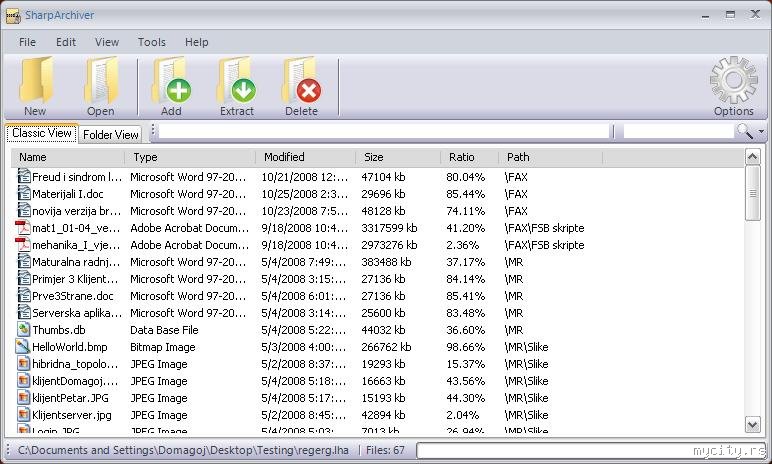Image resolution: width=772 pixels, height=464 pixels.
Task: Click the JPEG icon of klijentDomagoj file
Action: 24,381
